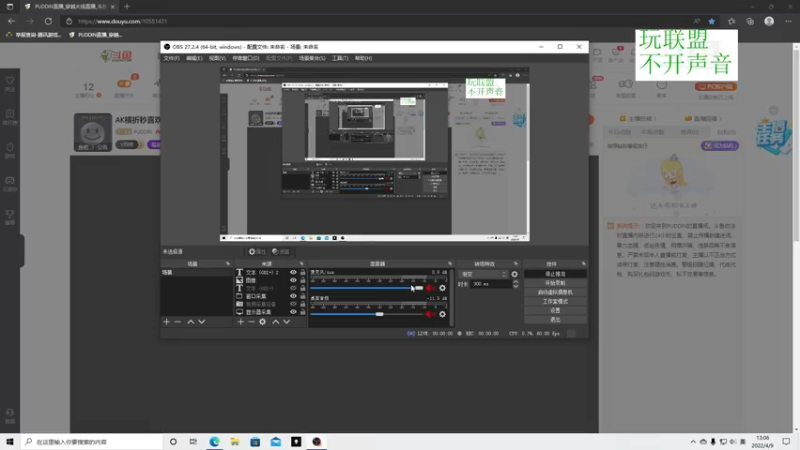Add a new scene with plus icon
This screenshot has height=450, width=800.
pos(166,322)
